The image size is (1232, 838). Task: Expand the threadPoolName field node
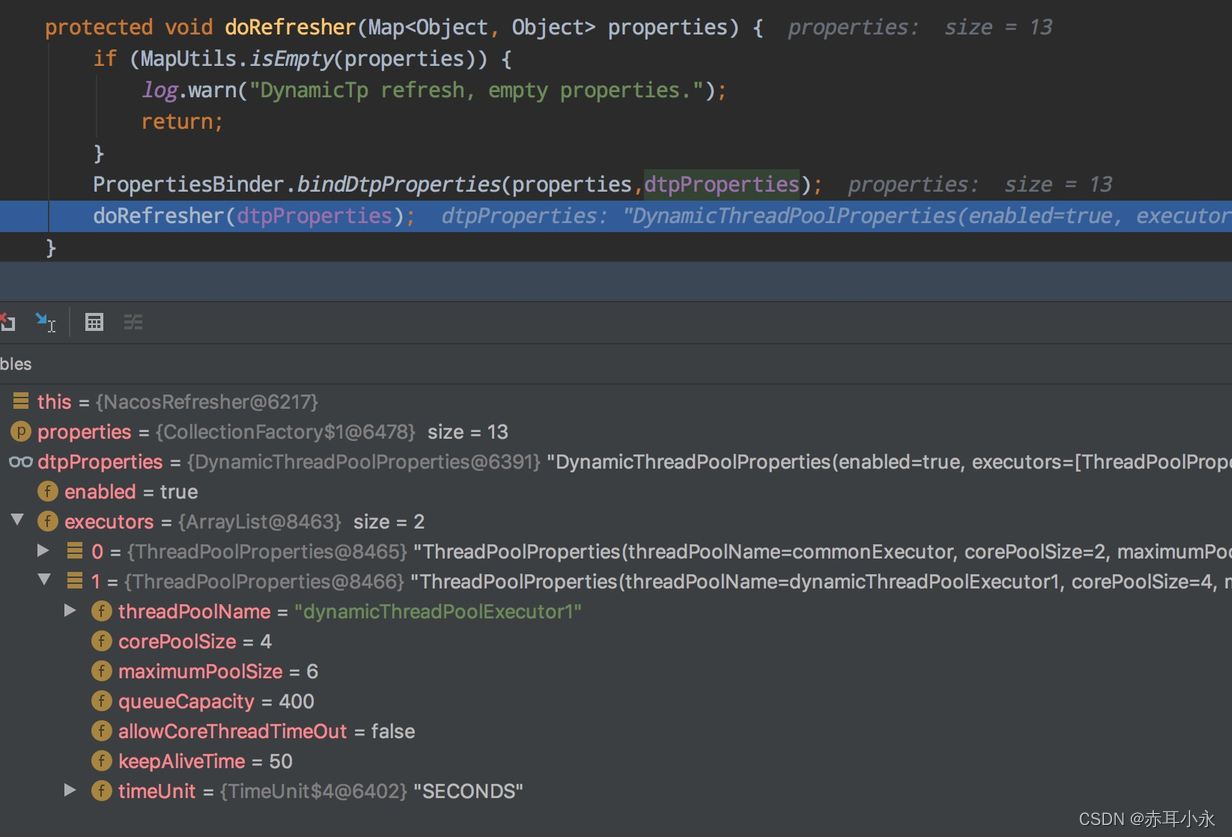70,611
